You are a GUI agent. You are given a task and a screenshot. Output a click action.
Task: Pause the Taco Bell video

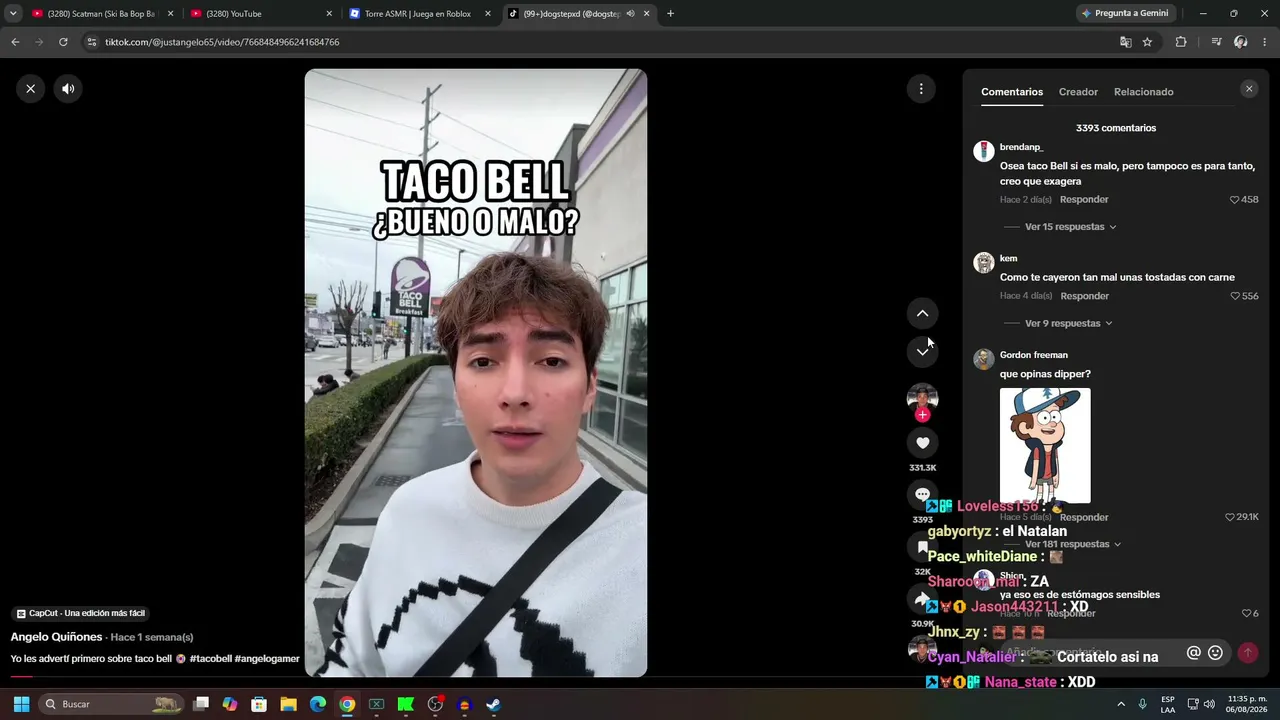476,373
